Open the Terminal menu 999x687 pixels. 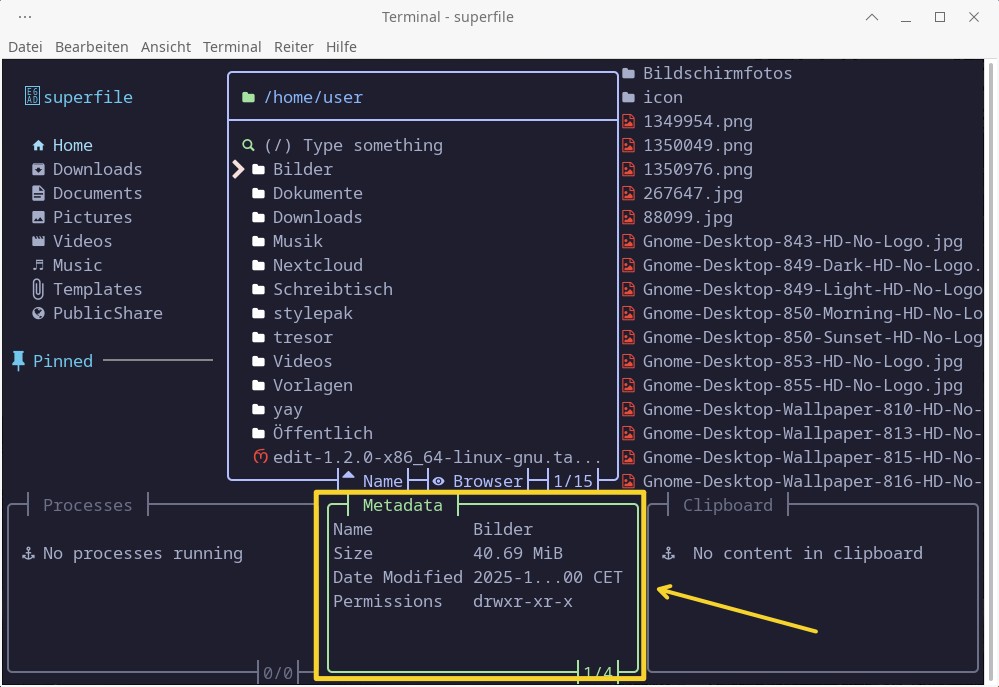[x=232, y=47]
